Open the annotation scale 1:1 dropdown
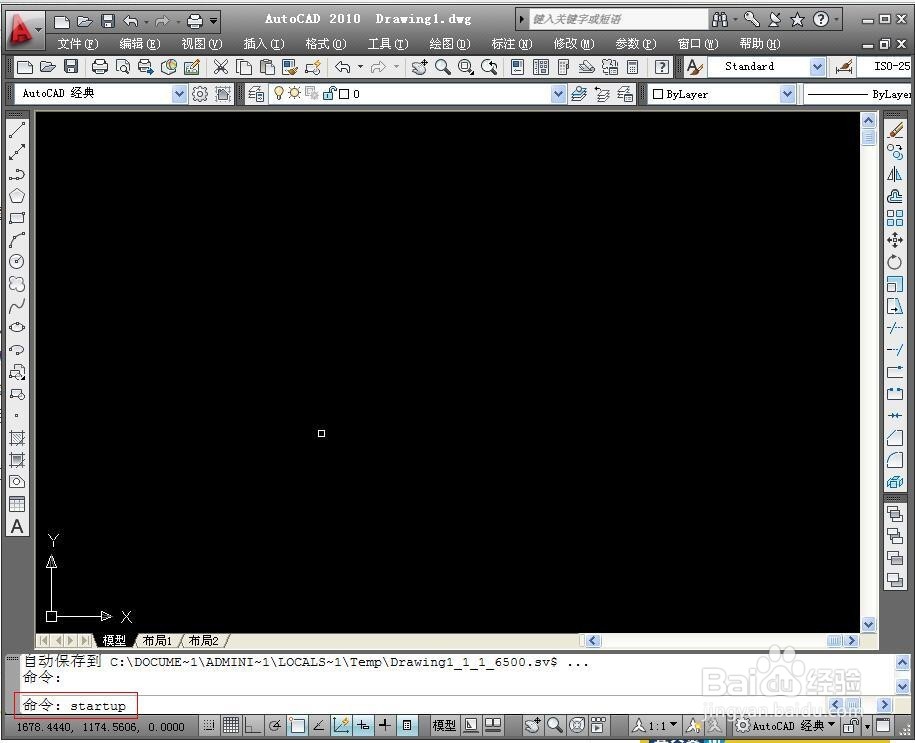Screen dimensions: 915x743 [656, 725]
